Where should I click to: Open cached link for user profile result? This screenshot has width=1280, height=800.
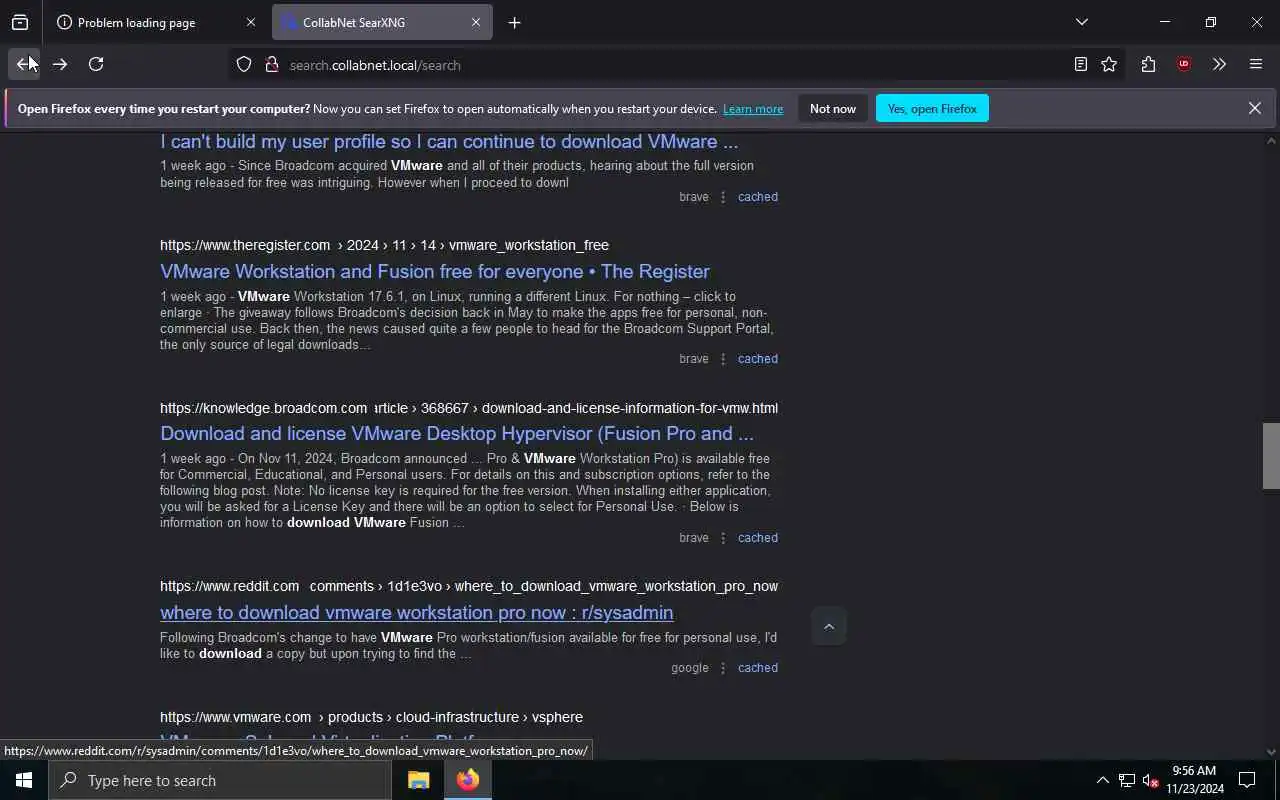pos(758,197)
